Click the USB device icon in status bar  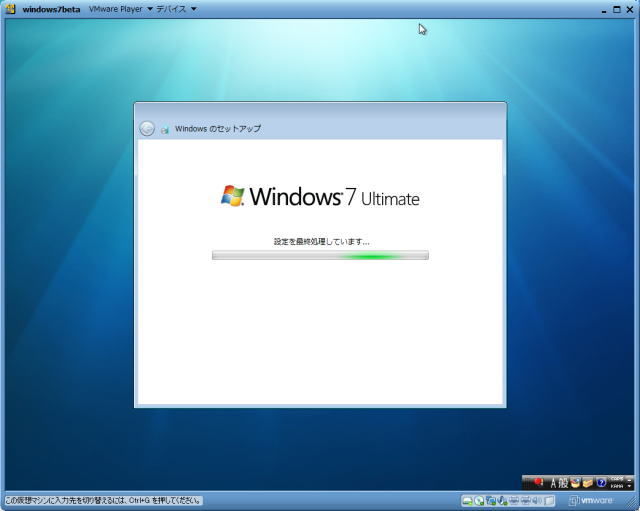pos(502,500)
